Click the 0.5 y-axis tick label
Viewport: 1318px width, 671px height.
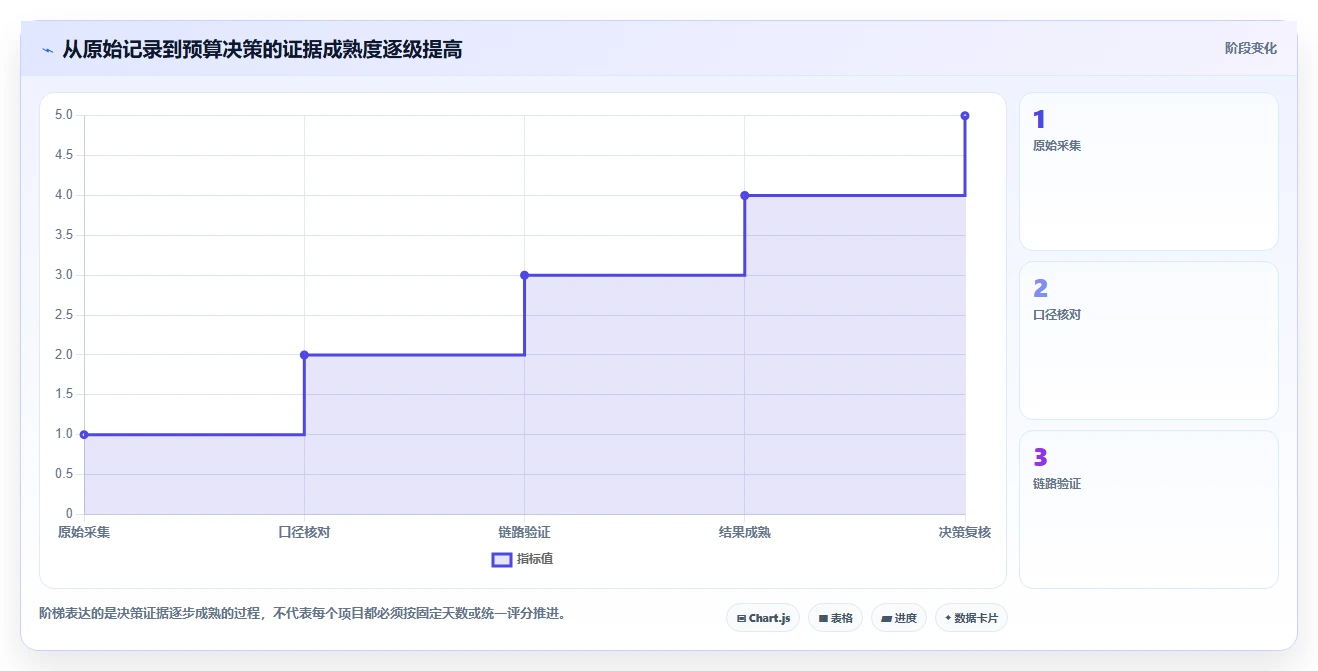pos(64,474)
